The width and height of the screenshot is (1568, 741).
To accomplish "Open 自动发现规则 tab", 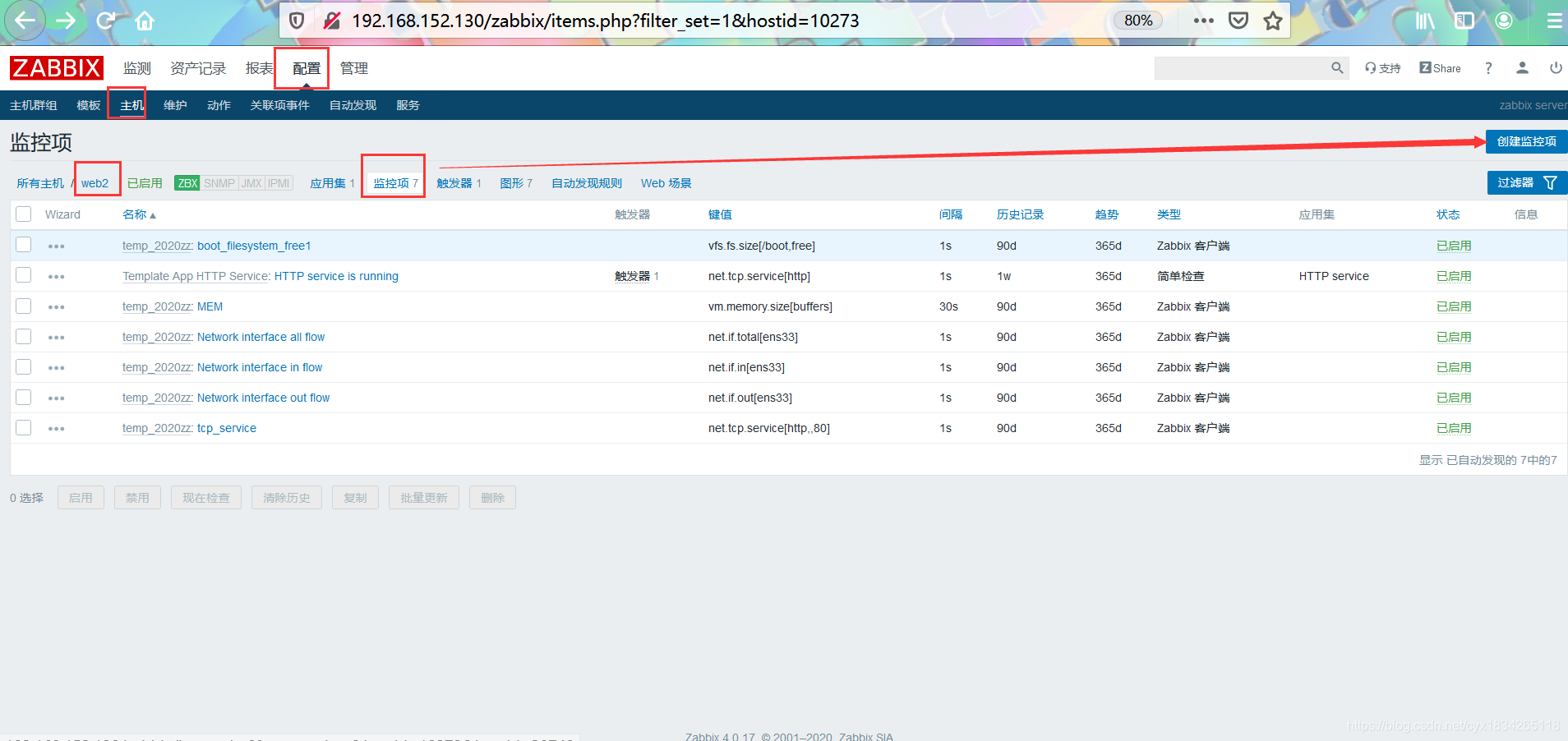I will [587, 183].
